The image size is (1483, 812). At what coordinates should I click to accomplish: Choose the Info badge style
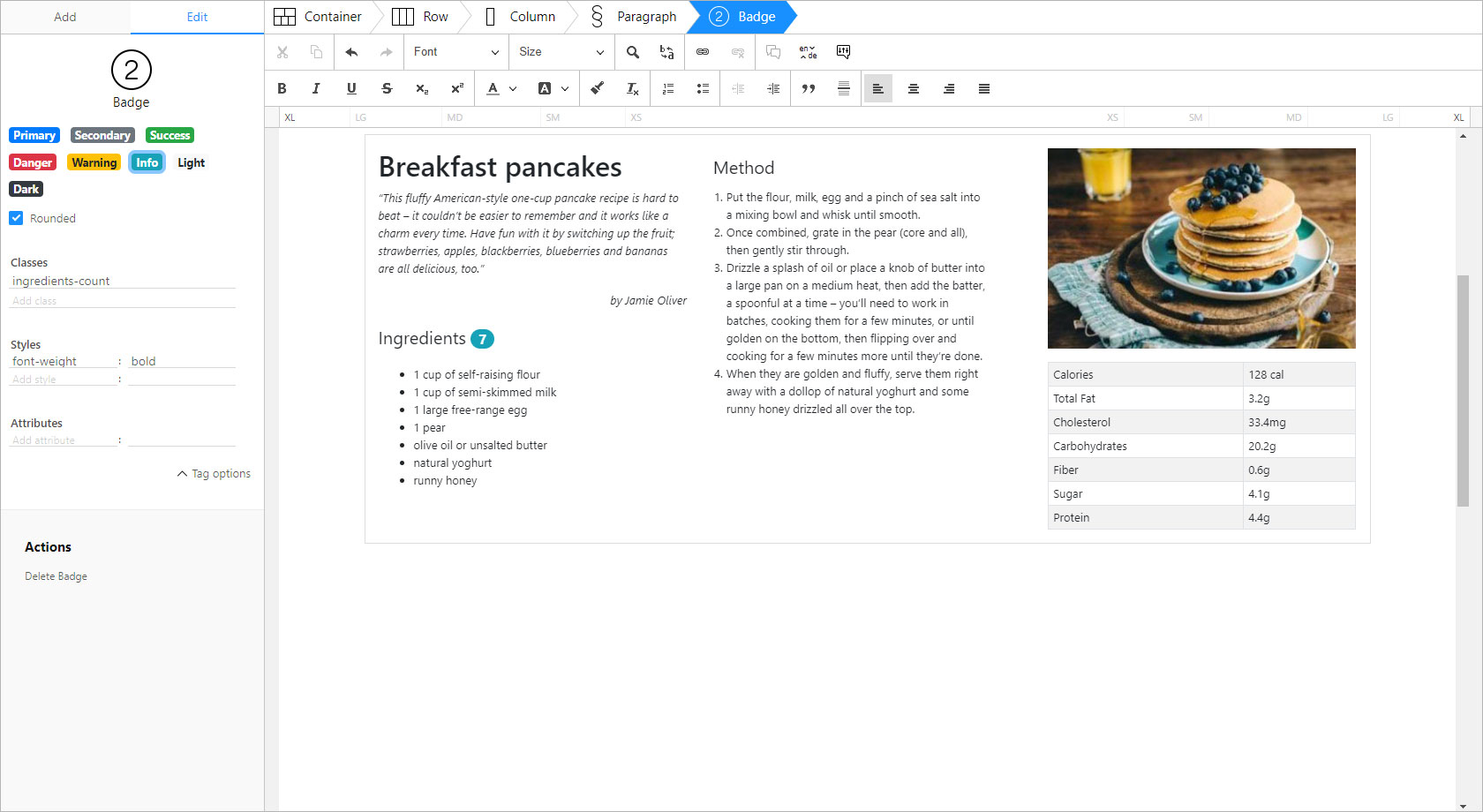tap(147, 162)
